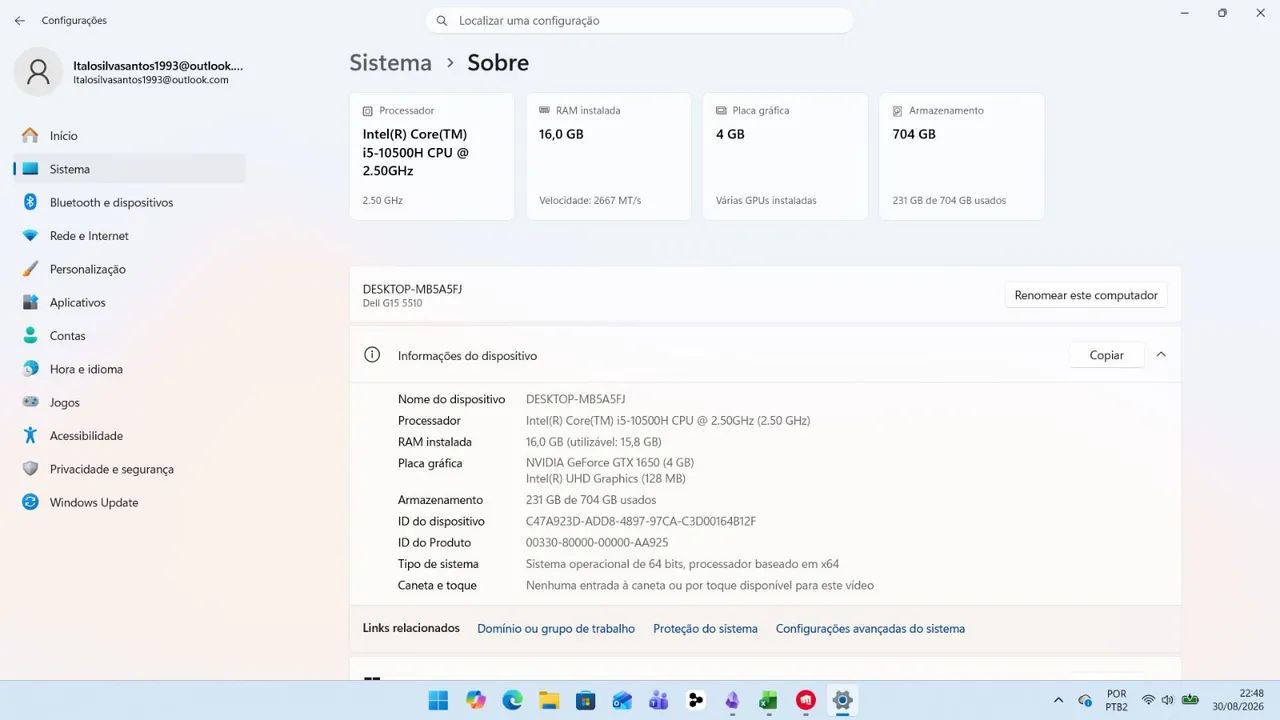Click the Dell G15 5510 model text

tap(392, 303)
